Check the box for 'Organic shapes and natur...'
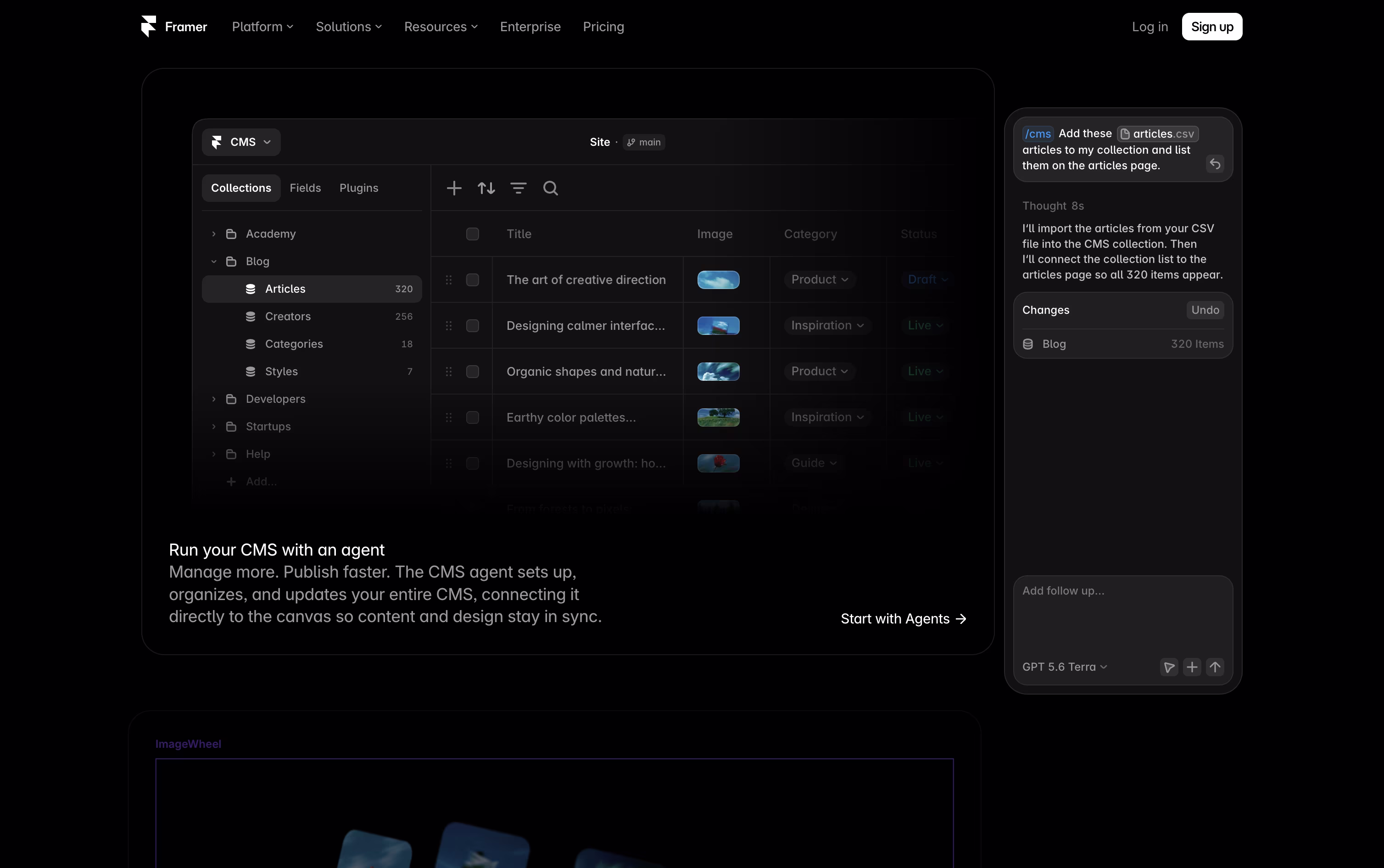The height and width of the screenshot is (868, 1384). (x=473, y=372)
